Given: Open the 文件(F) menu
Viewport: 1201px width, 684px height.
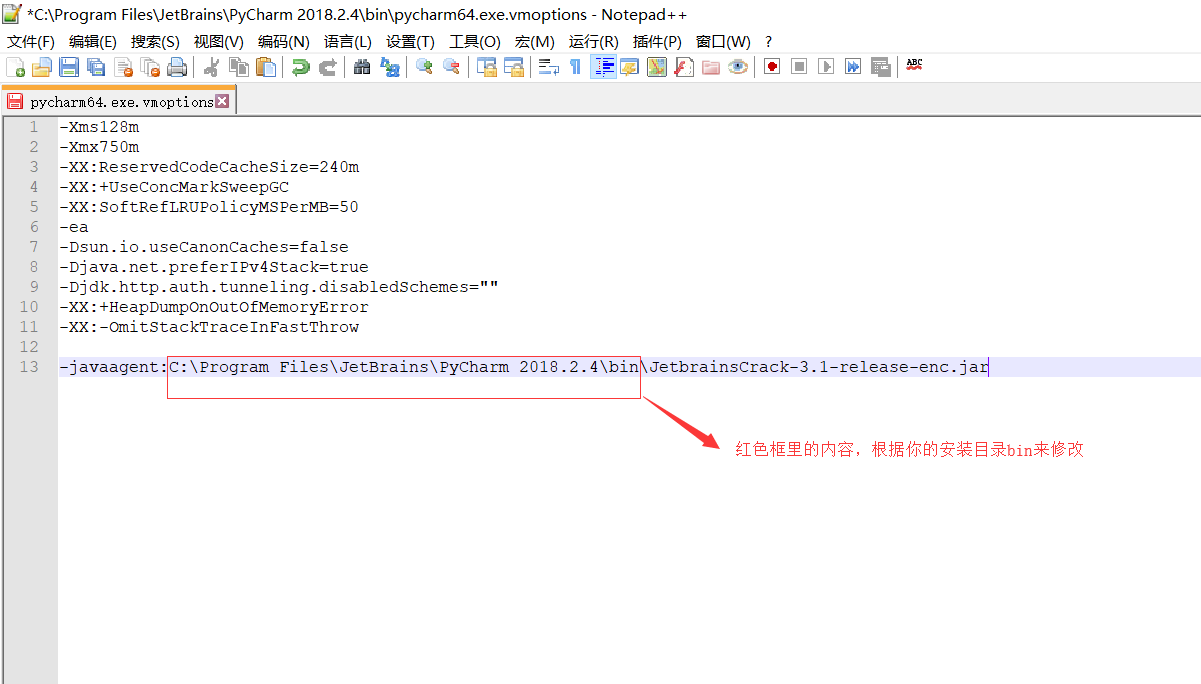Looking at the screenshot, I should [31, 41].
